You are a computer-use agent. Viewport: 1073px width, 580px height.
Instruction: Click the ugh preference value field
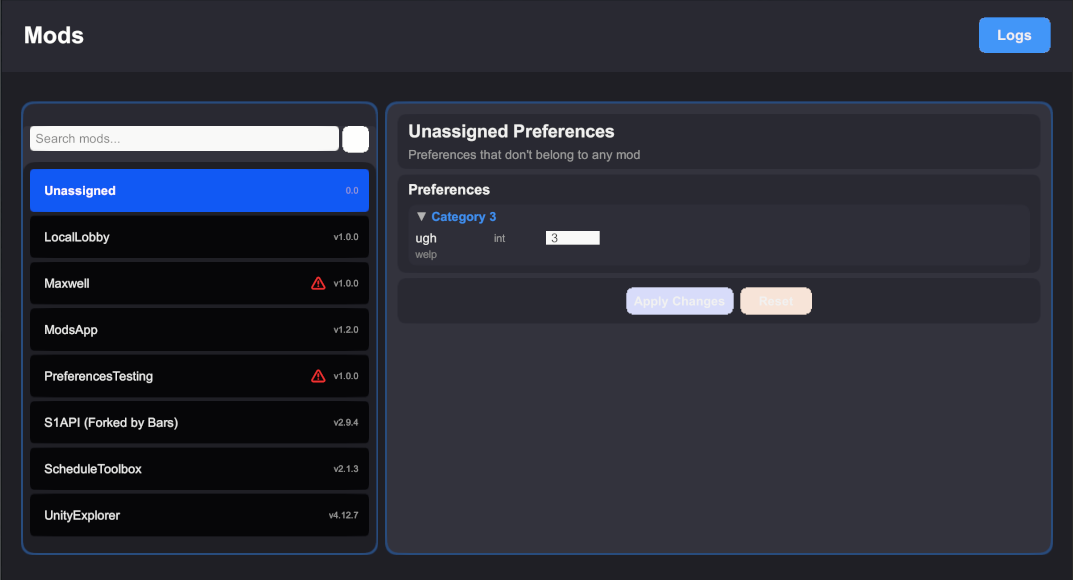[572, 237]
